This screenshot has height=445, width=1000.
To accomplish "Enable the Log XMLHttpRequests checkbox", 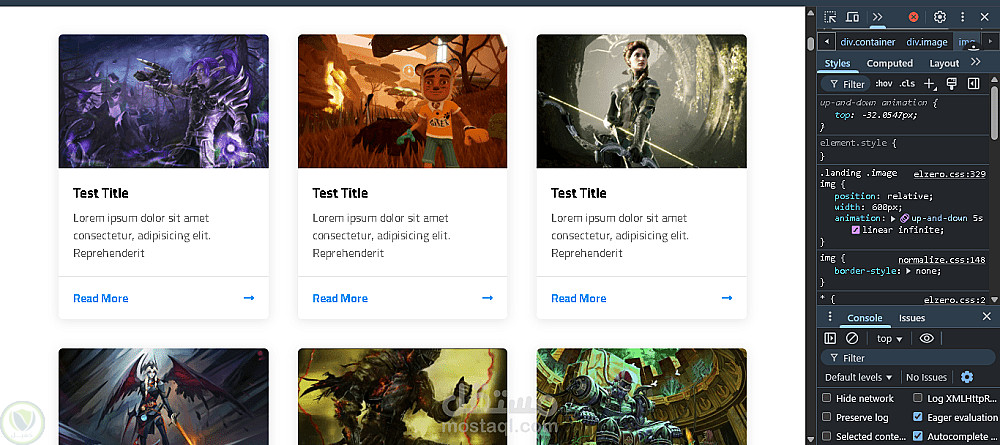I will (x=918, y=398).
